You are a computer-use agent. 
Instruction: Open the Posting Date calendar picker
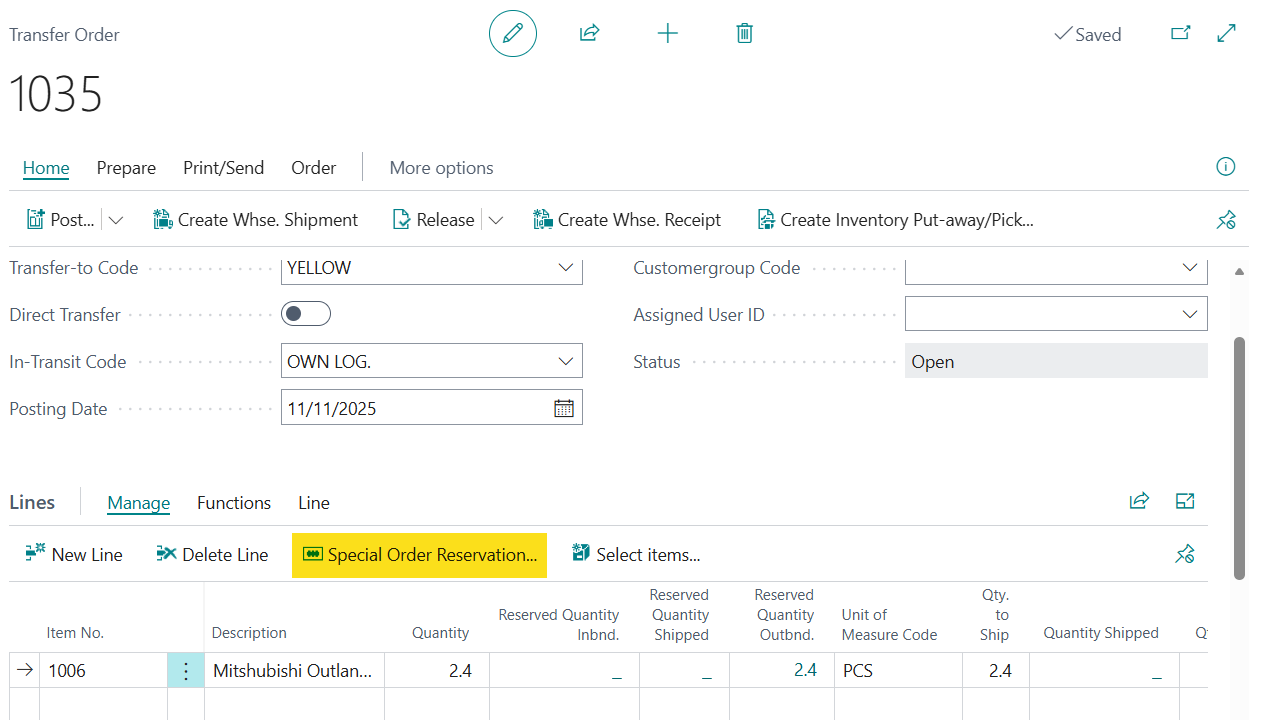coord(563,407)
